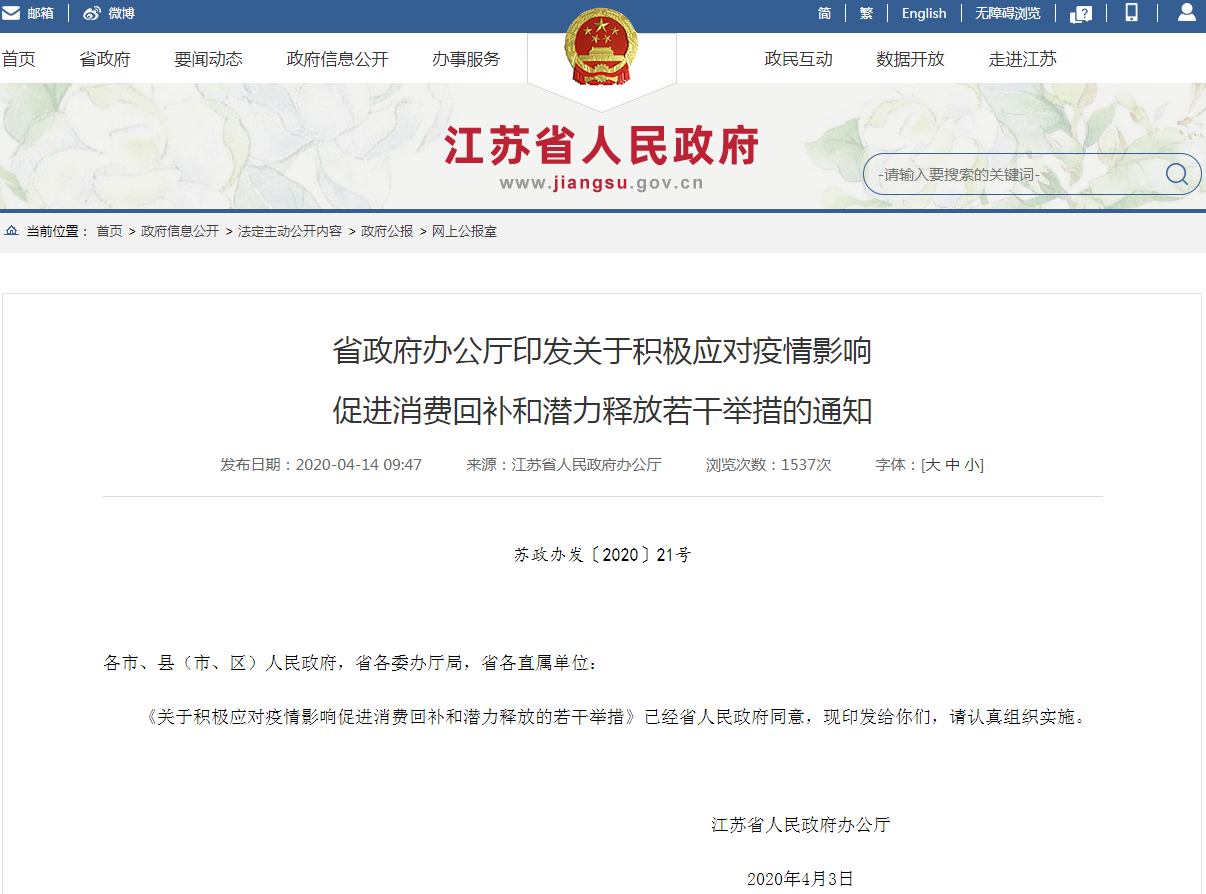The width and height of the screenshot is (1206, 894).
Task: Click the view count 1537次
Action: (x=806, y=465)
